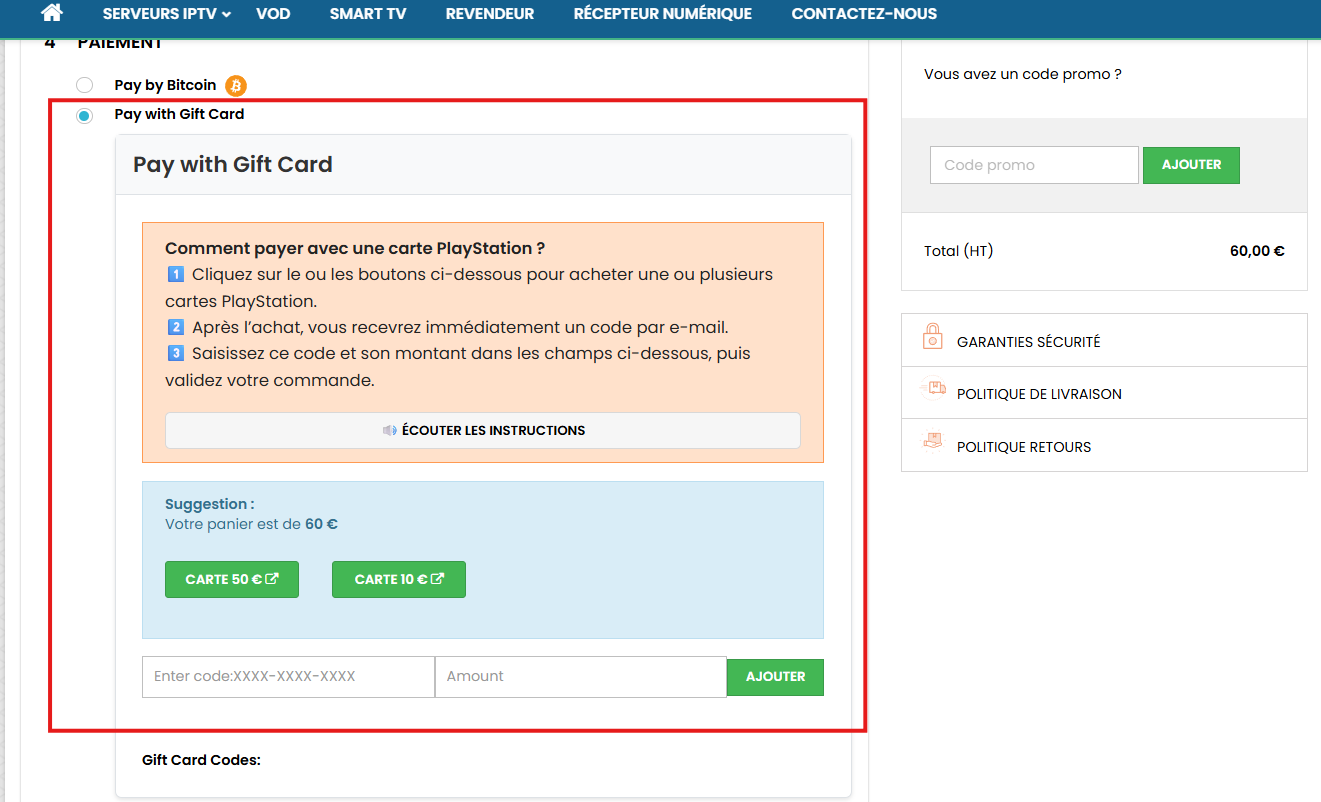The width and height of the screenshot is (1321, 802).
Task: Click Ajouter to add the gift card
Action: click(775, 677)
